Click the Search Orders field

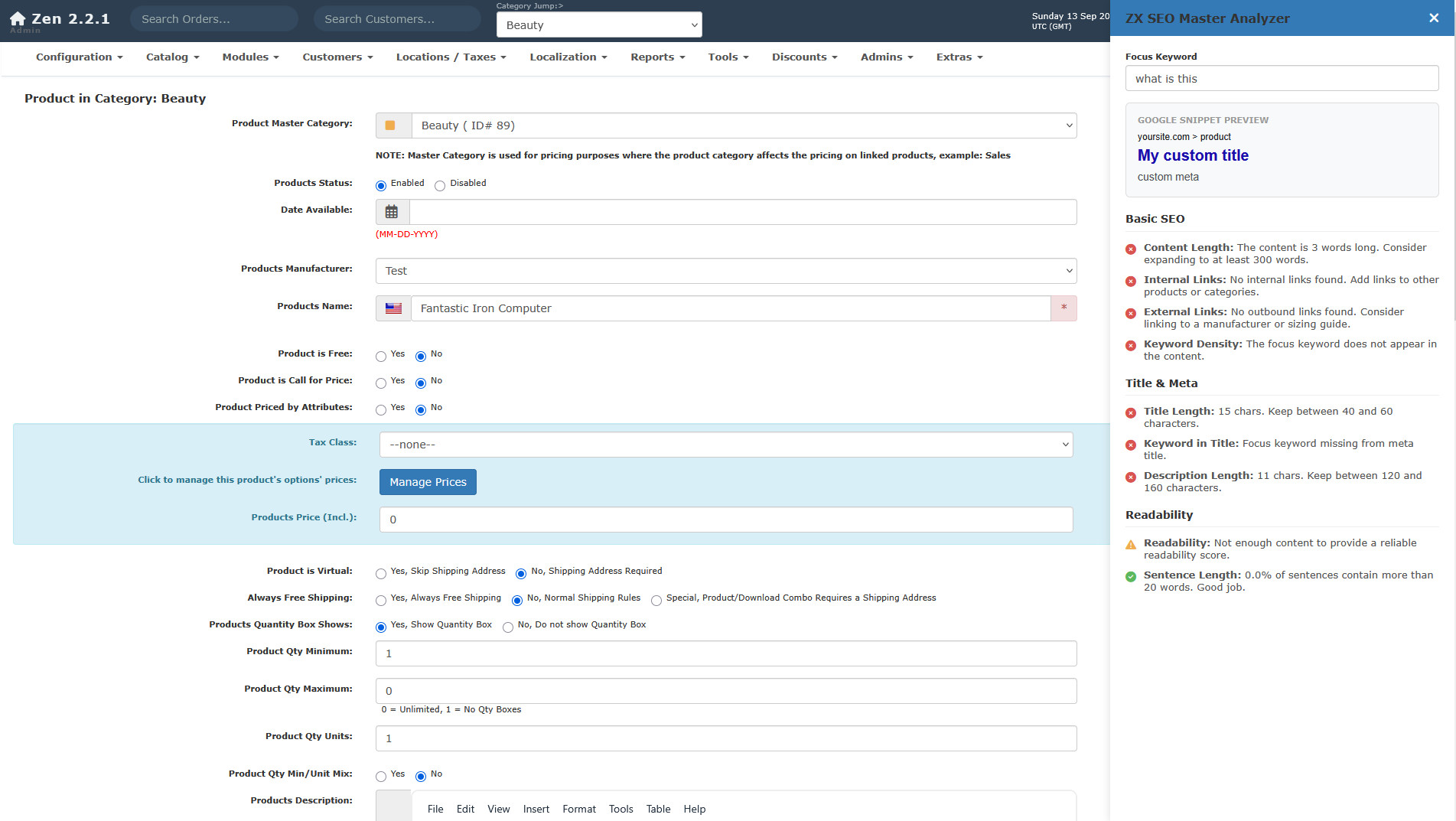pyautogui.click(x=214, y=19)
